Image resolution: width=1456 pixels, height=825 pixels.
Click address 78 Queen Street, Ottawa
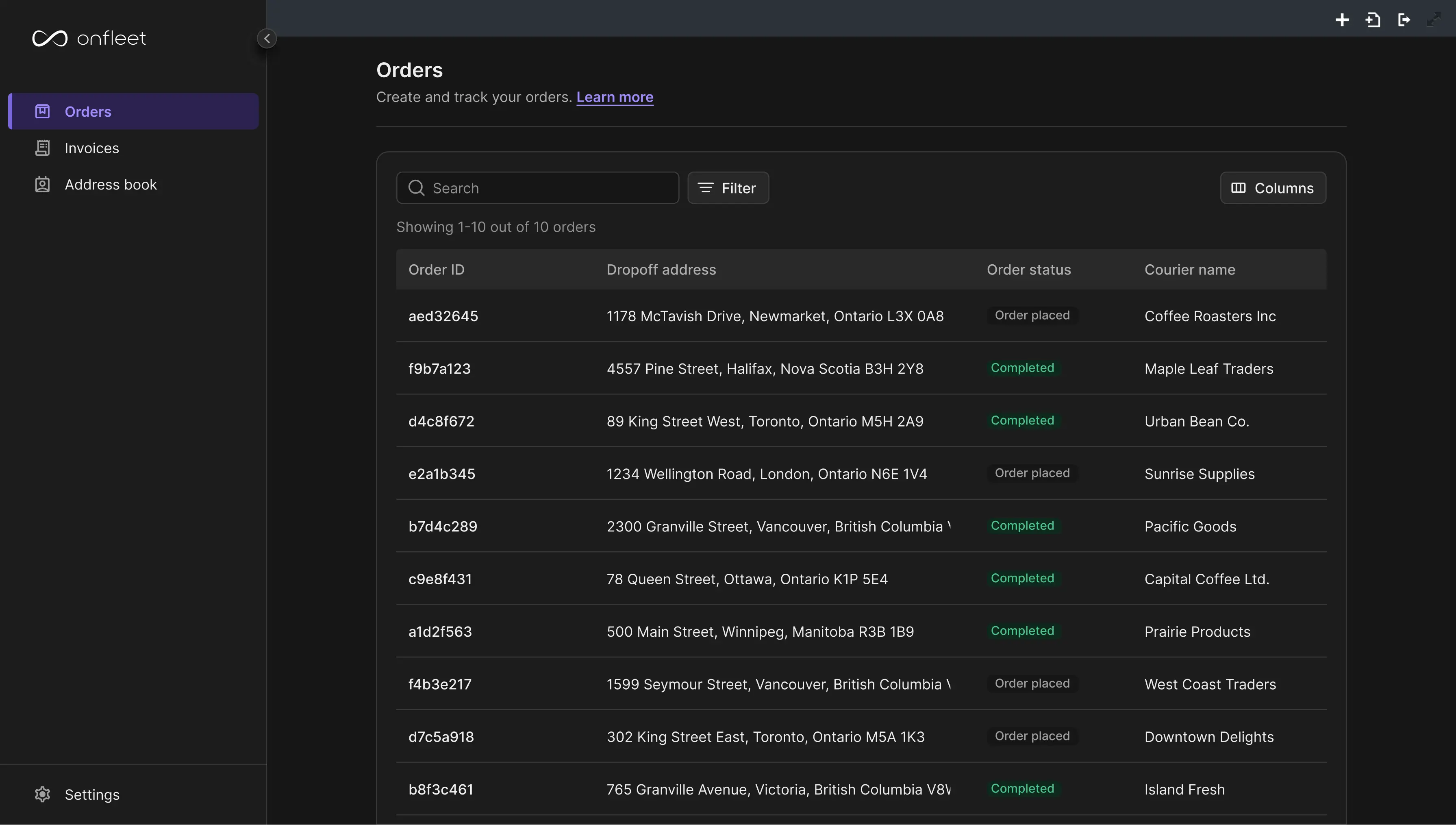747,579
